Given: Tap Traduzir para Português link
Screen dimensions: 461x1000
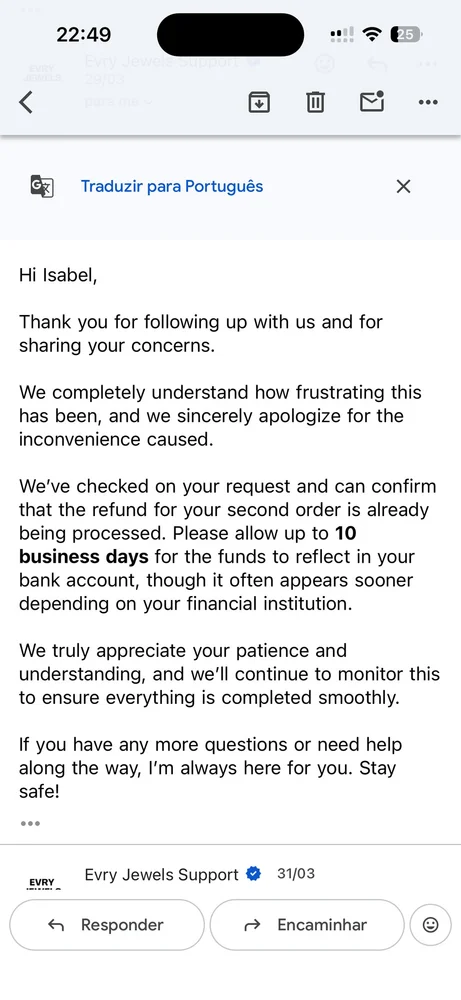Looking at the screenshot, I should 172,186.
